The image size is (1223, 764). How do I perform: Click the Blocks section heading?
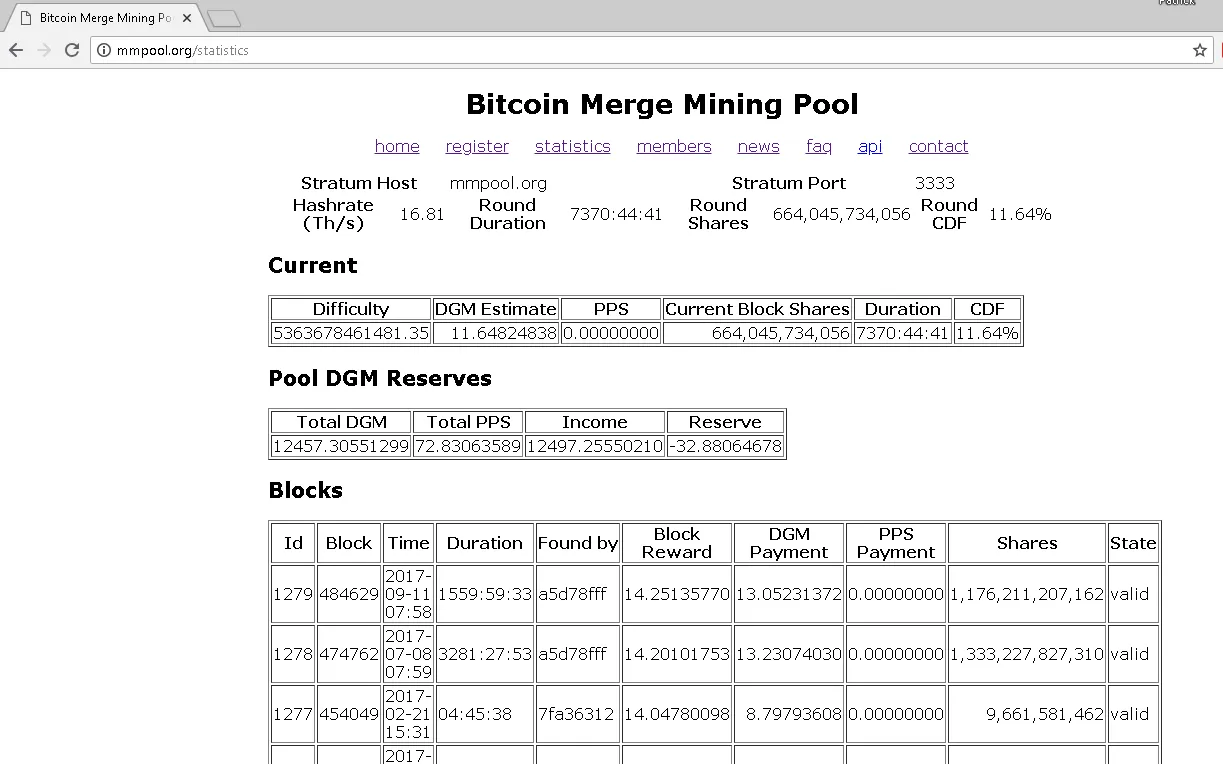pyautogui.click(x=306, y=491)
